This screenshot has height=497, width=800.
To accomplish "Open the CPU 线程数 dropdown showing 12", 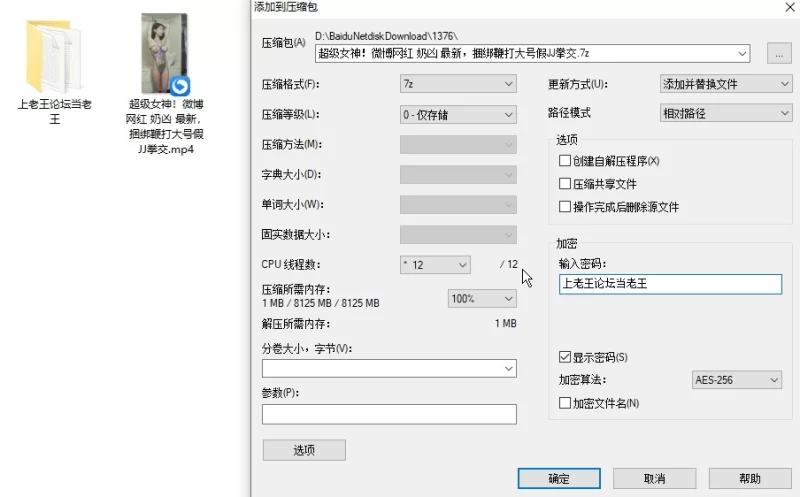I will (435, 265).
